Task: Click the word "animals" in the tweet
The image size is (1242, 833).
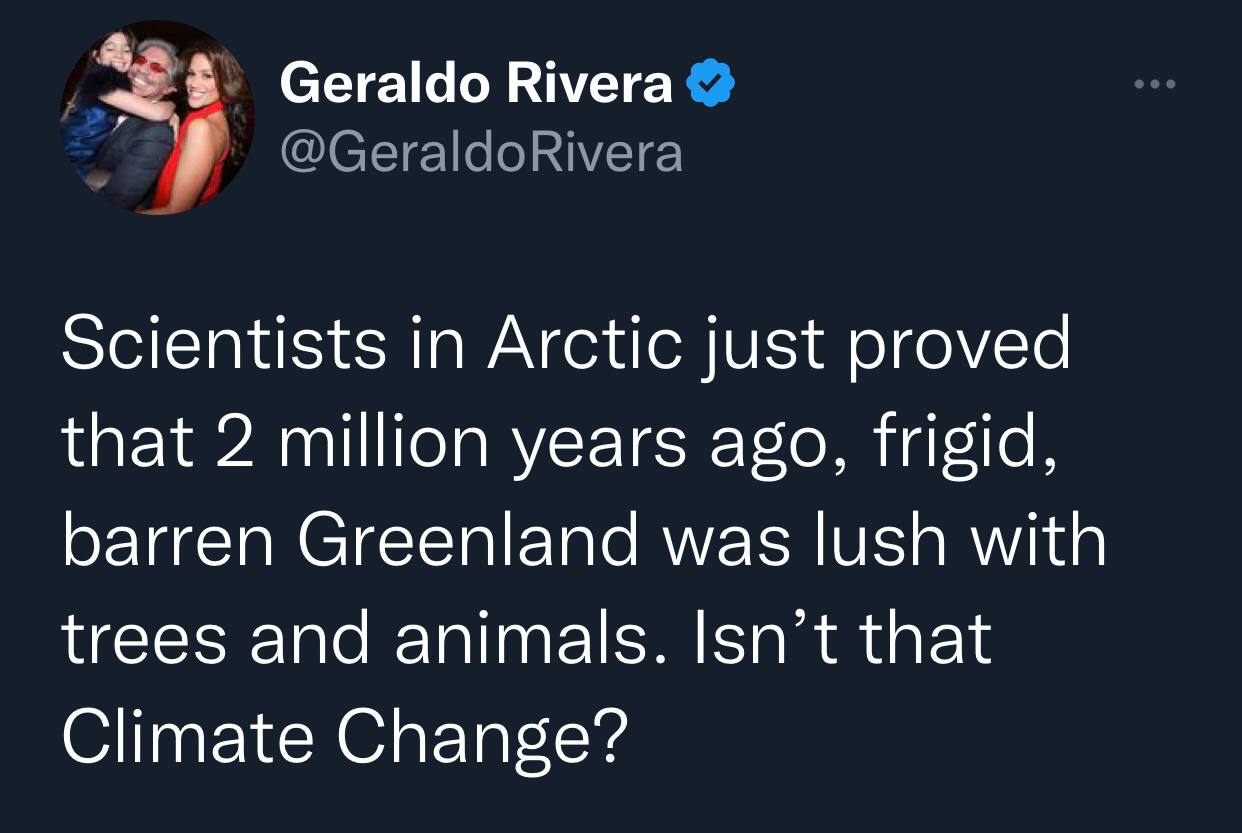Action: tap(518, 638)
